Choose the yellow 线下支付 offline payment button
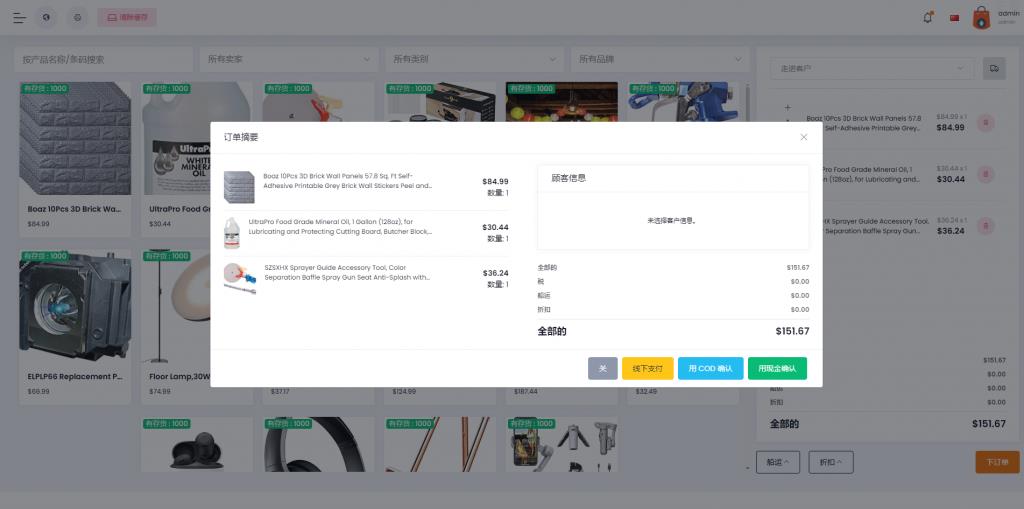This screenshot has width=1024, height=509. click(x=647, y=368)
